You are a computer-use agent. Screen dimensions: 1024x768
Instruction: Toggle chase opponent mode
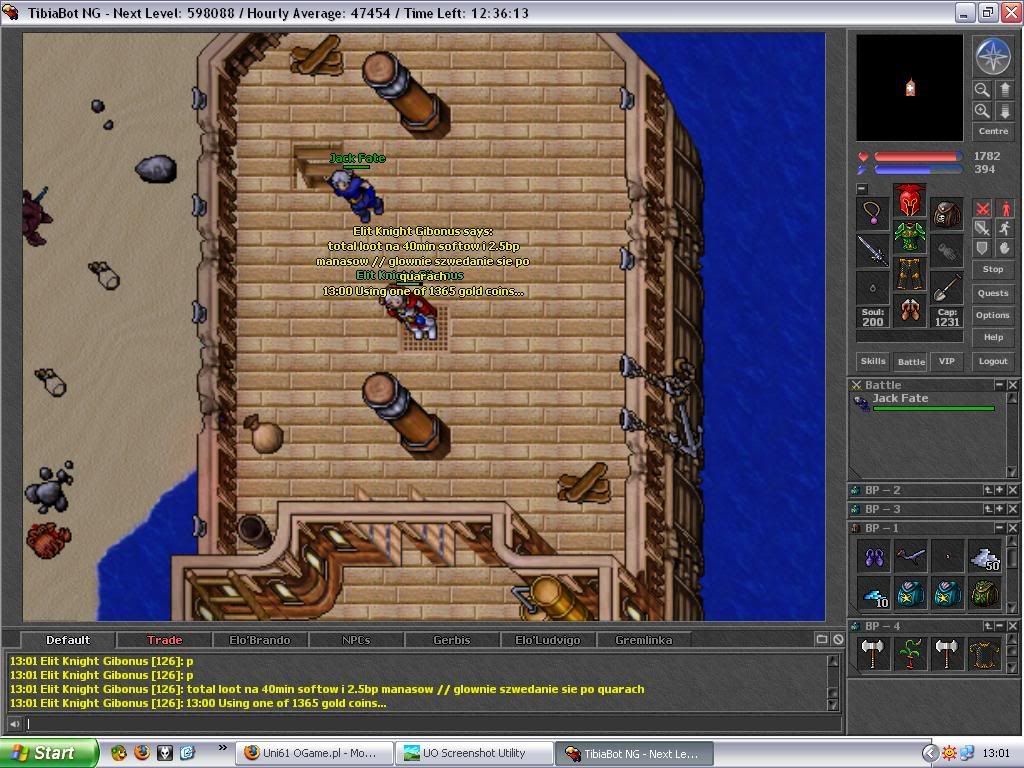coord(1004,228)
